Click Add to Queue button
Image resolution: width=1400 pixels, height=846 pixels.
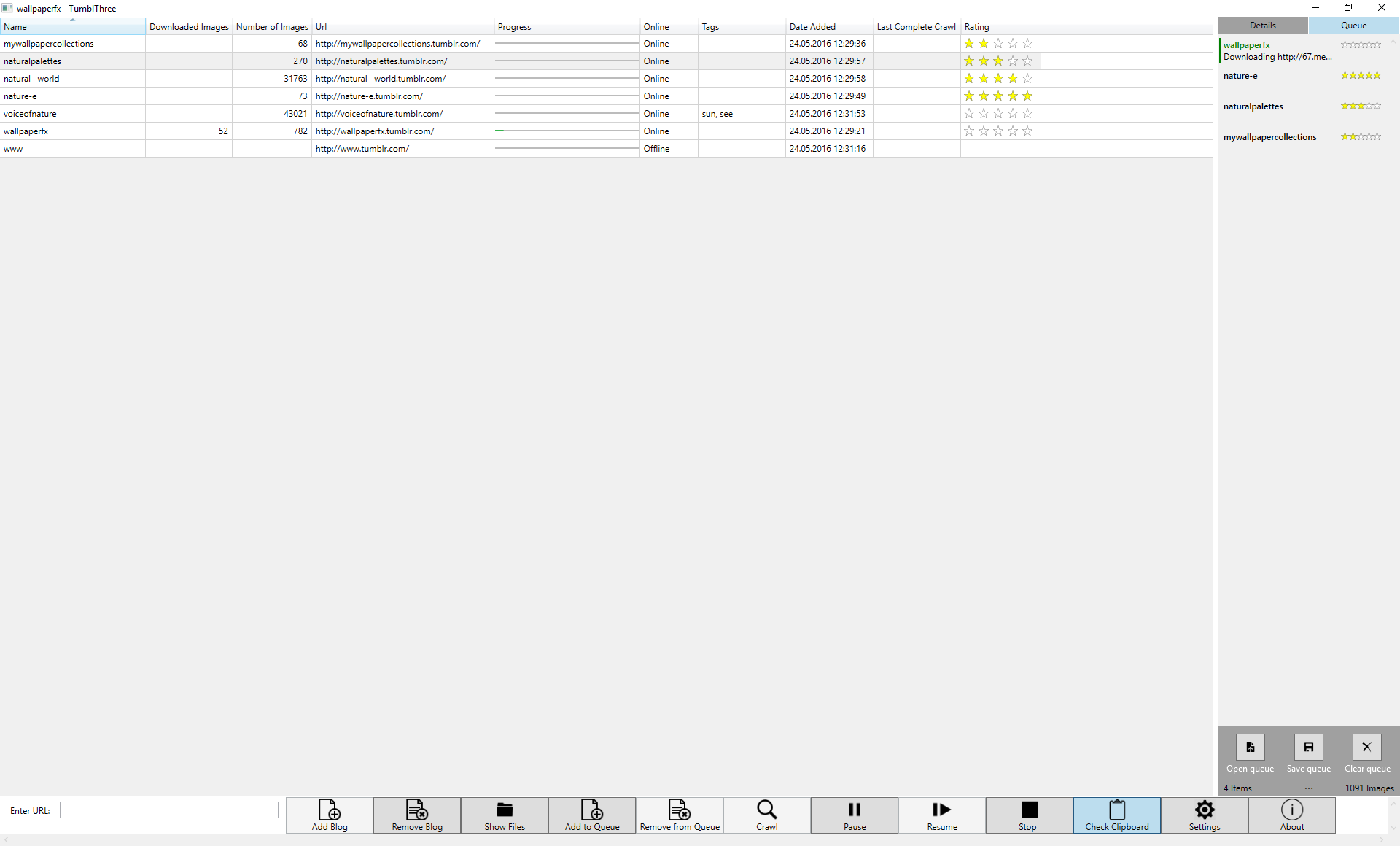point(592,815)
